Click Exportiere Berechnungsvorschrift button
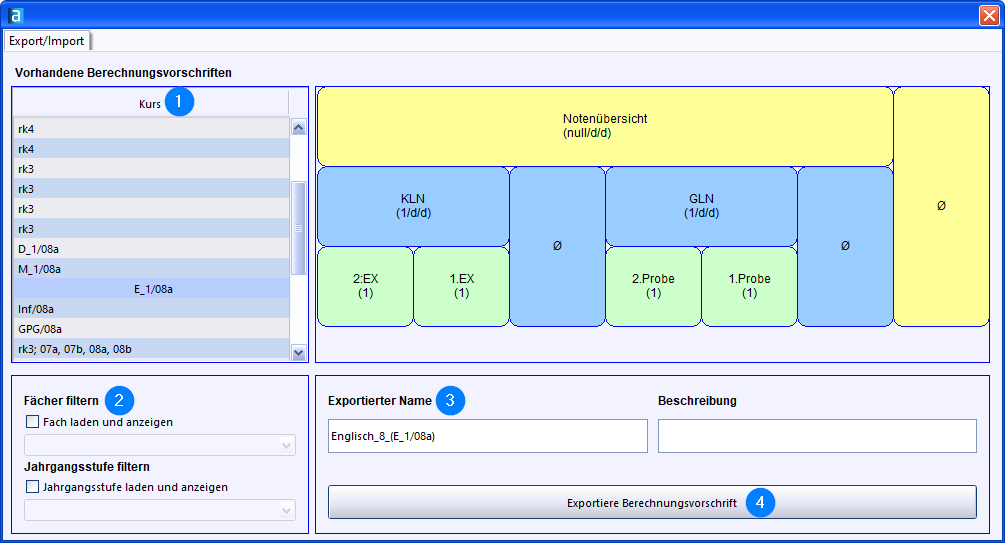Viewport: 1005px width, 543px height. pyautogui.click(x=652, y=502)
